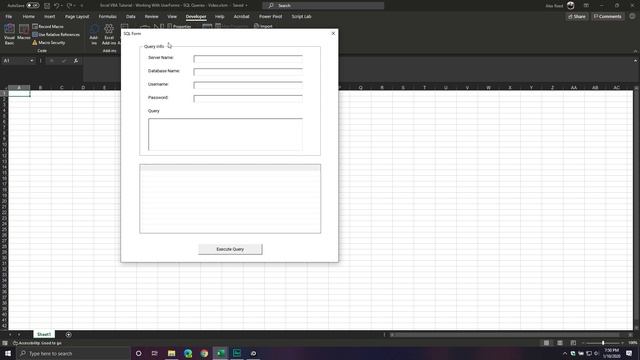
Task: Click the Share button
Action: 577,17
